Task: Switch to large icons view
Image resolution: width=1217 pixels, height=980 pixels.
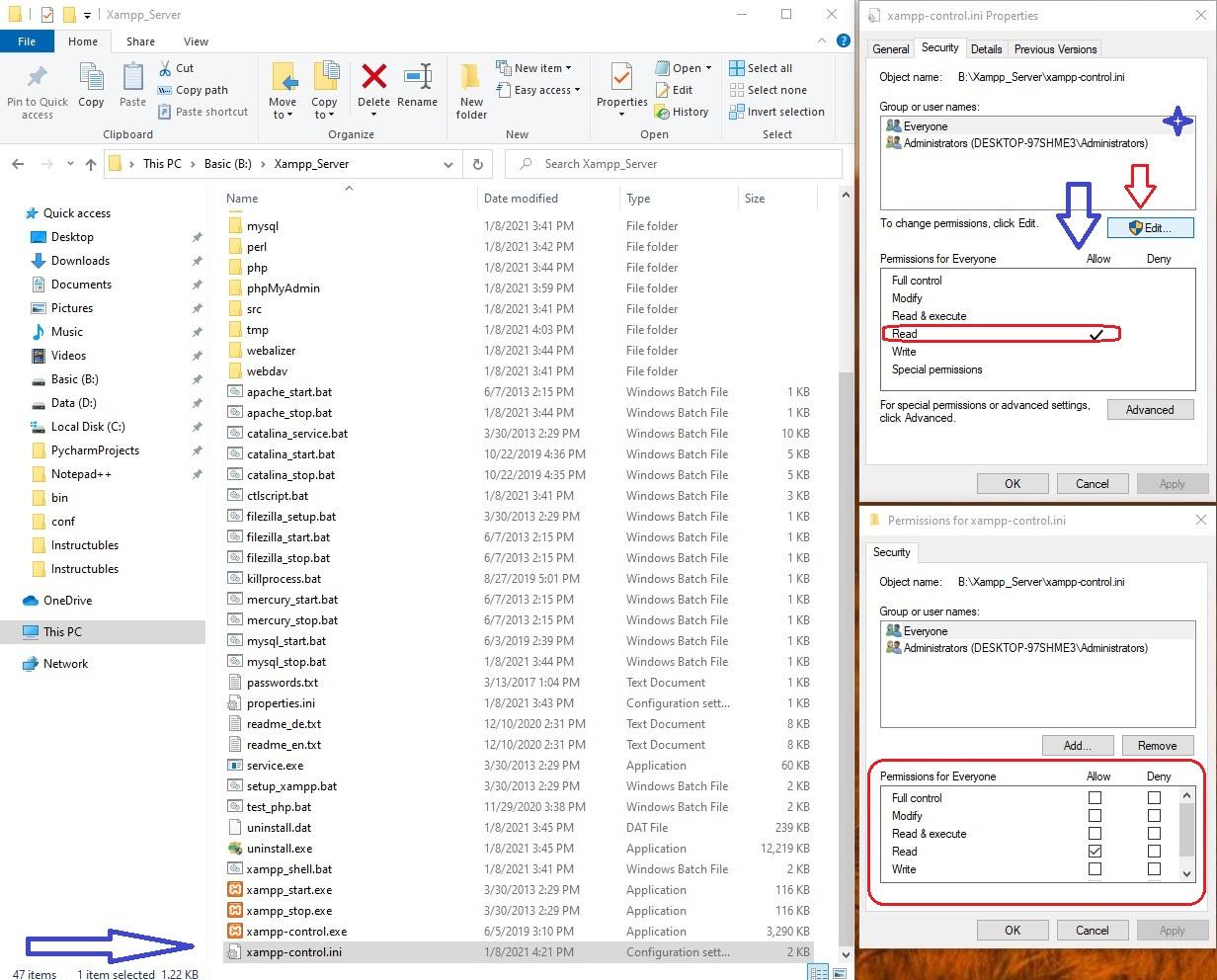Action: tap(840, 973)
